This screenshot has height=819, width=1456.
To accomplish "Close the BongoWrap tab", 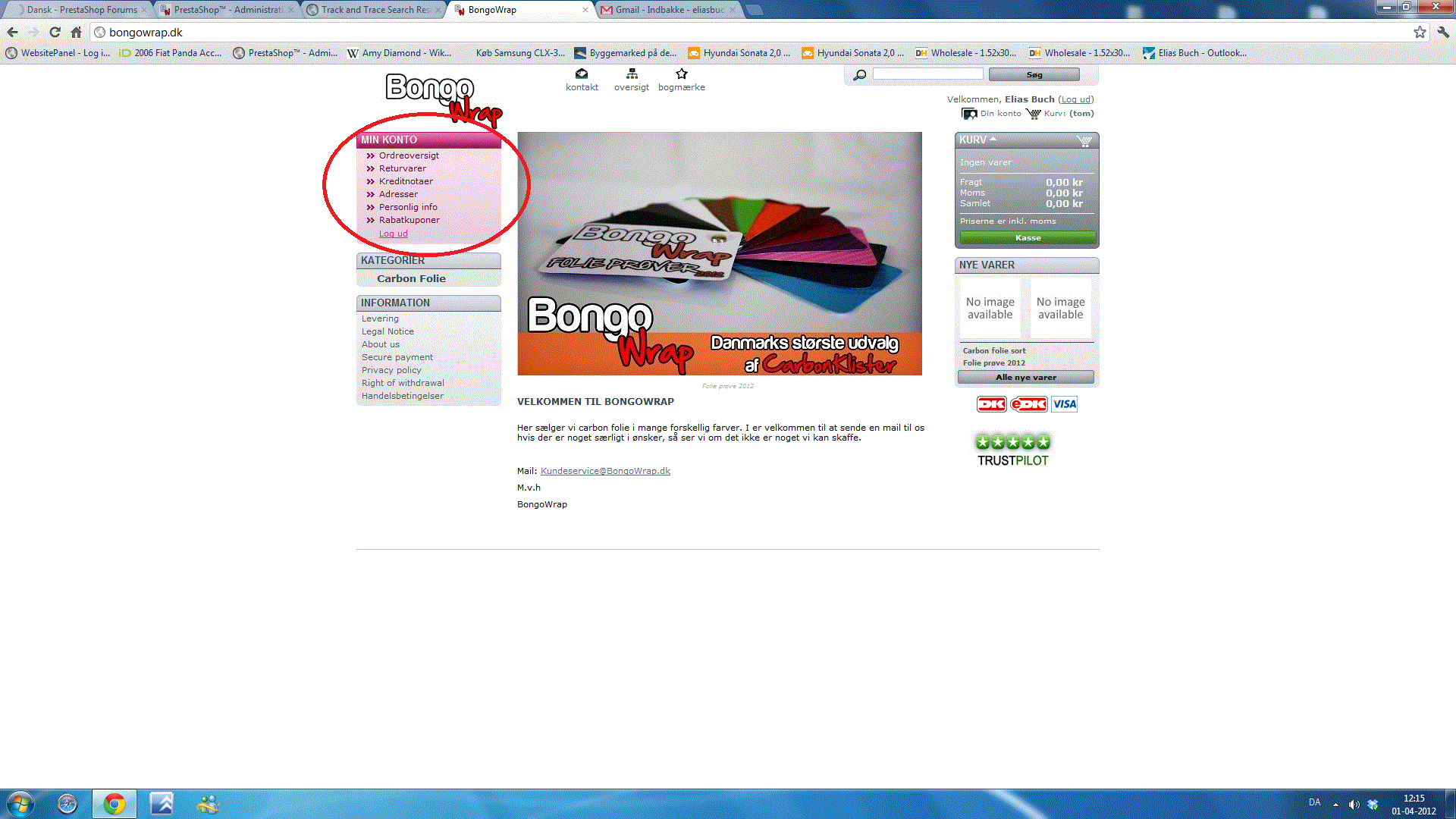I will (x=585, y=10).
